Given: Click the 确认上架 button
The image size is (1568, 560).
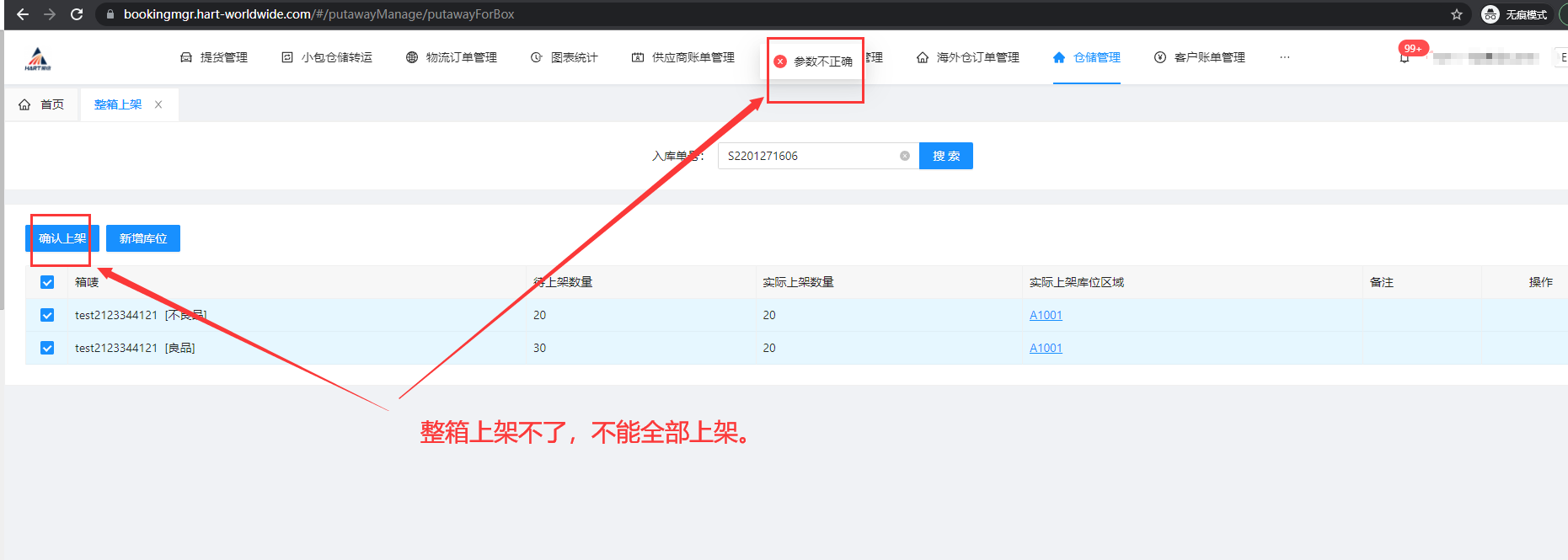Looking at the screenshot, I should tap(62, 238).
